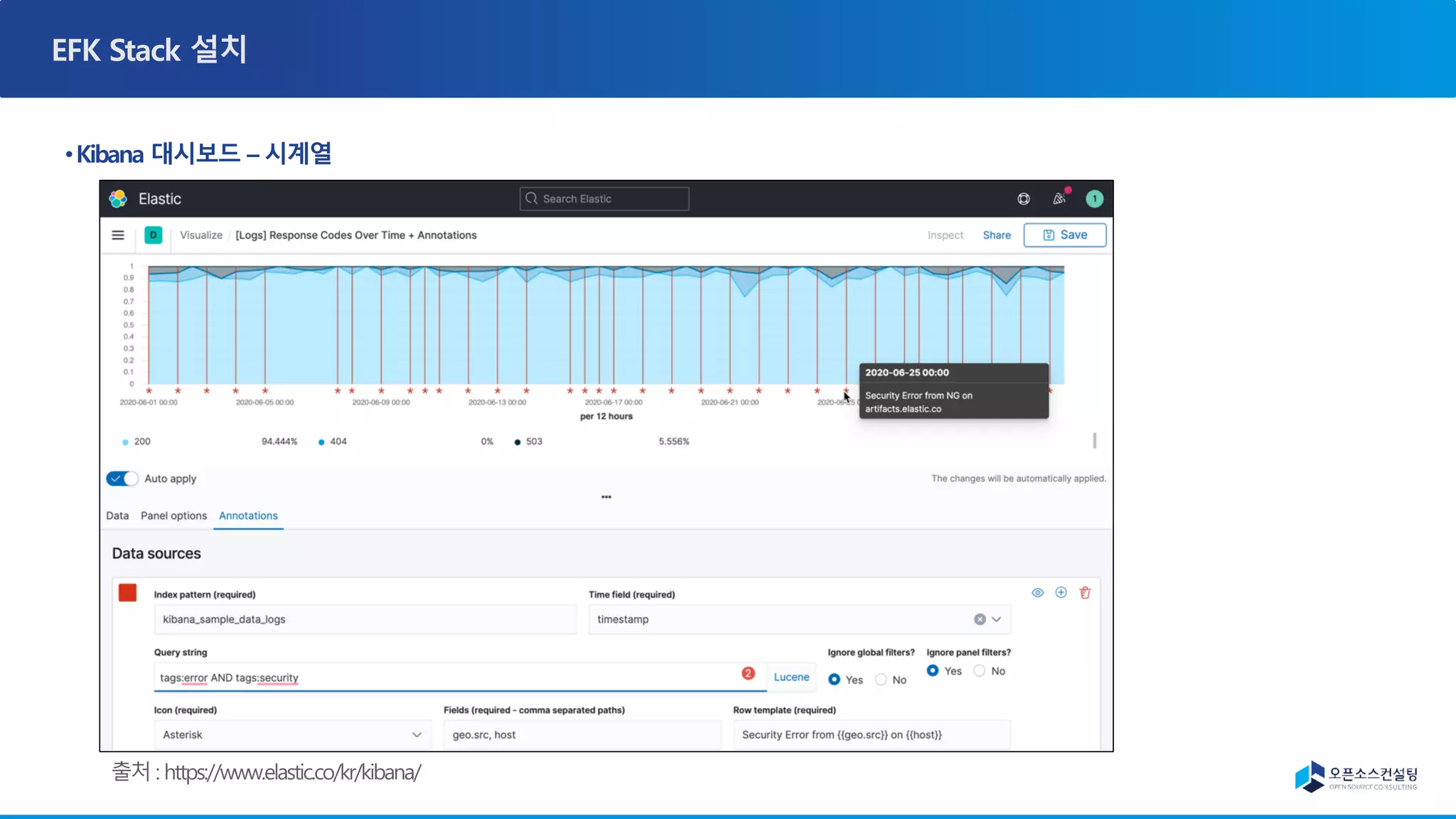Open the newsfeed notifications icon
The image size is (1456, 819).
pyautogui.click(x=1059, y=199)
